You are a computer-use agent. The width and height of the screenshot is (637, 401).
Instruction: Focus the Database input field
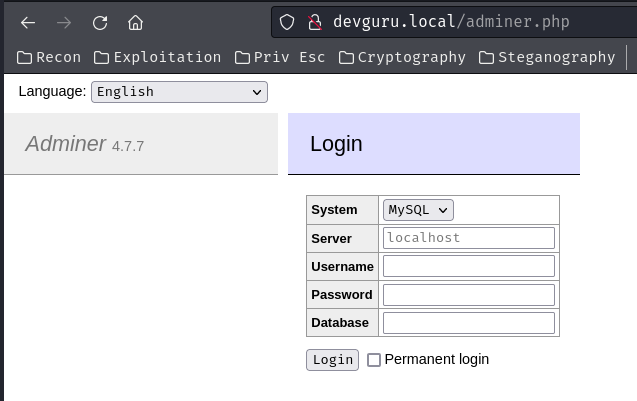pyautogui.click(x=468, y=323)
